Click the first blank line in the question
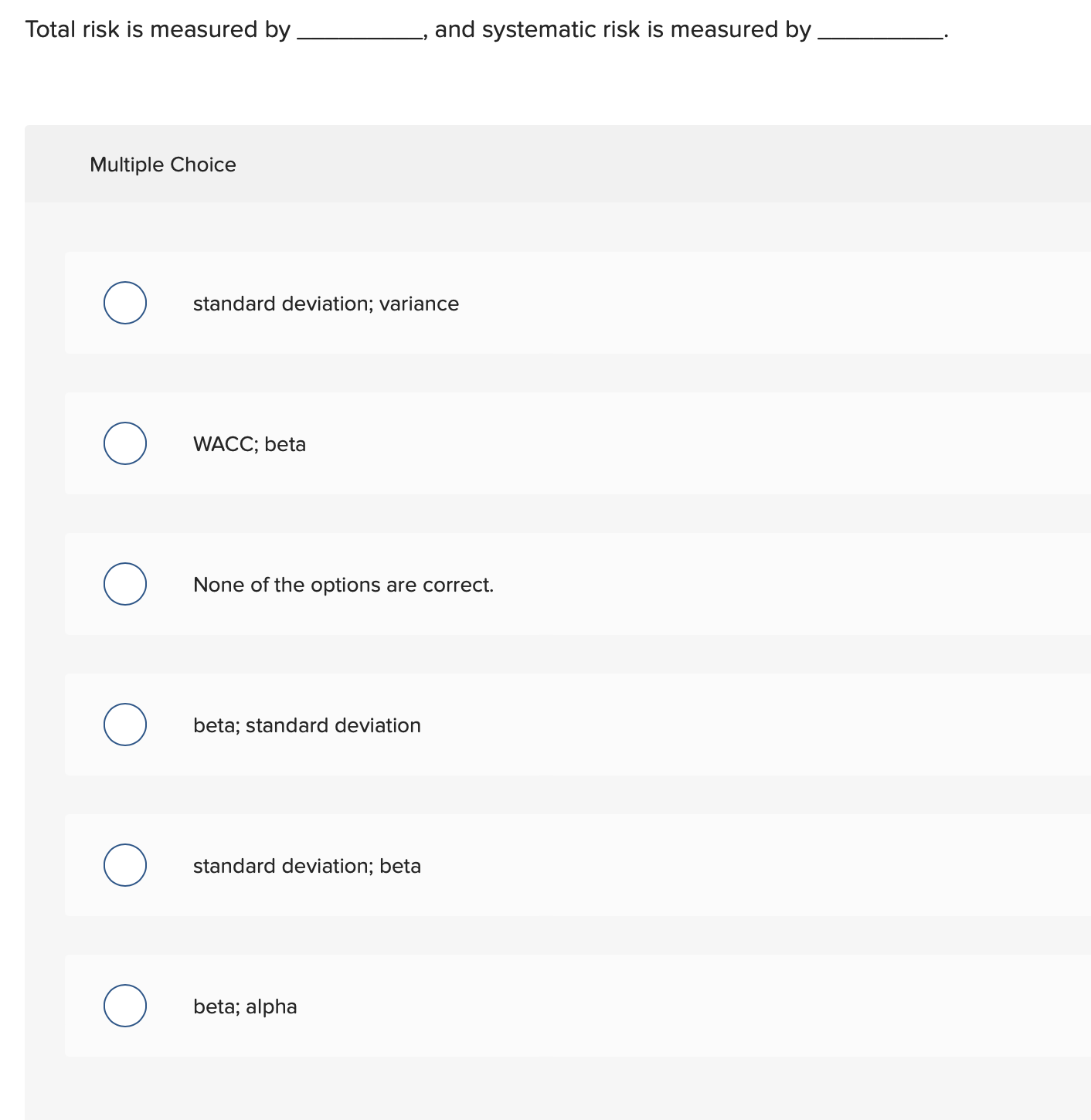1091x1120 pixels. (358, 32)
